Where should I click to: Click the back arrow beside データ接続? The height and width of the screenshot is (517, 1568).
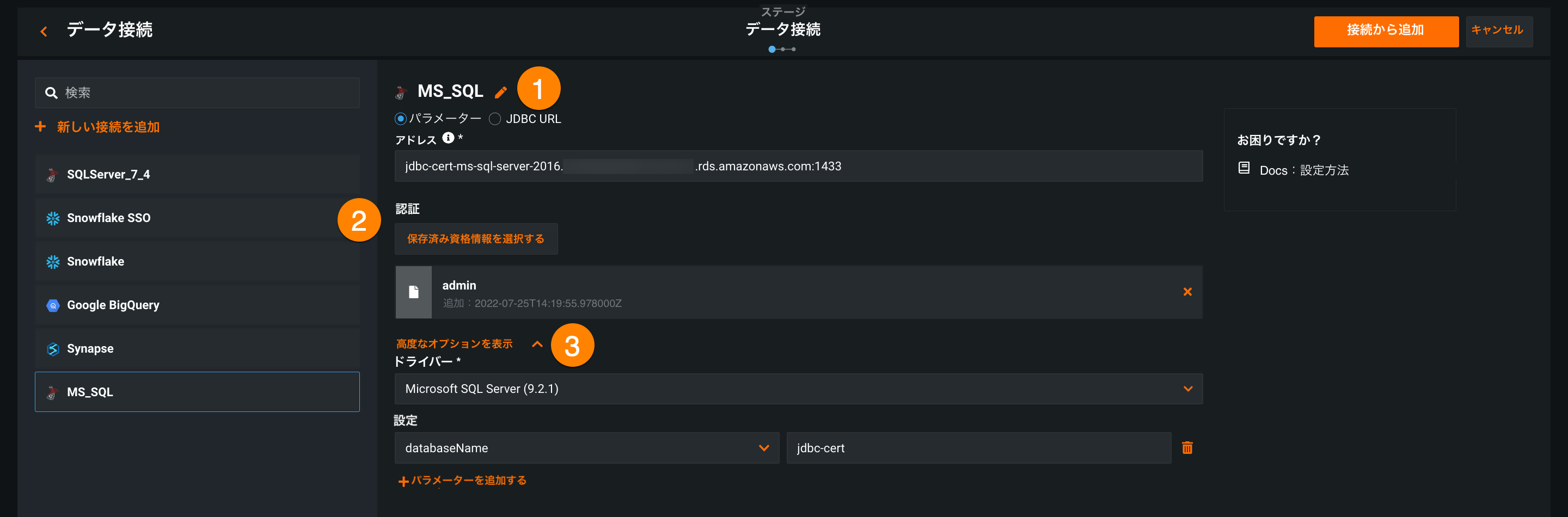[x=44, y=31]
